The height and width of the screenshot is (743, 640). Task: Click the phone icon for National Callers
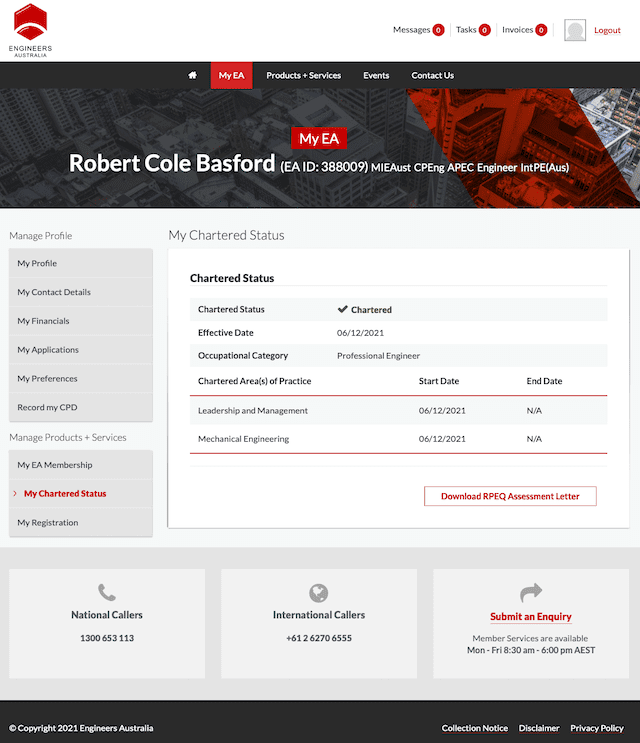click(107, 592)
